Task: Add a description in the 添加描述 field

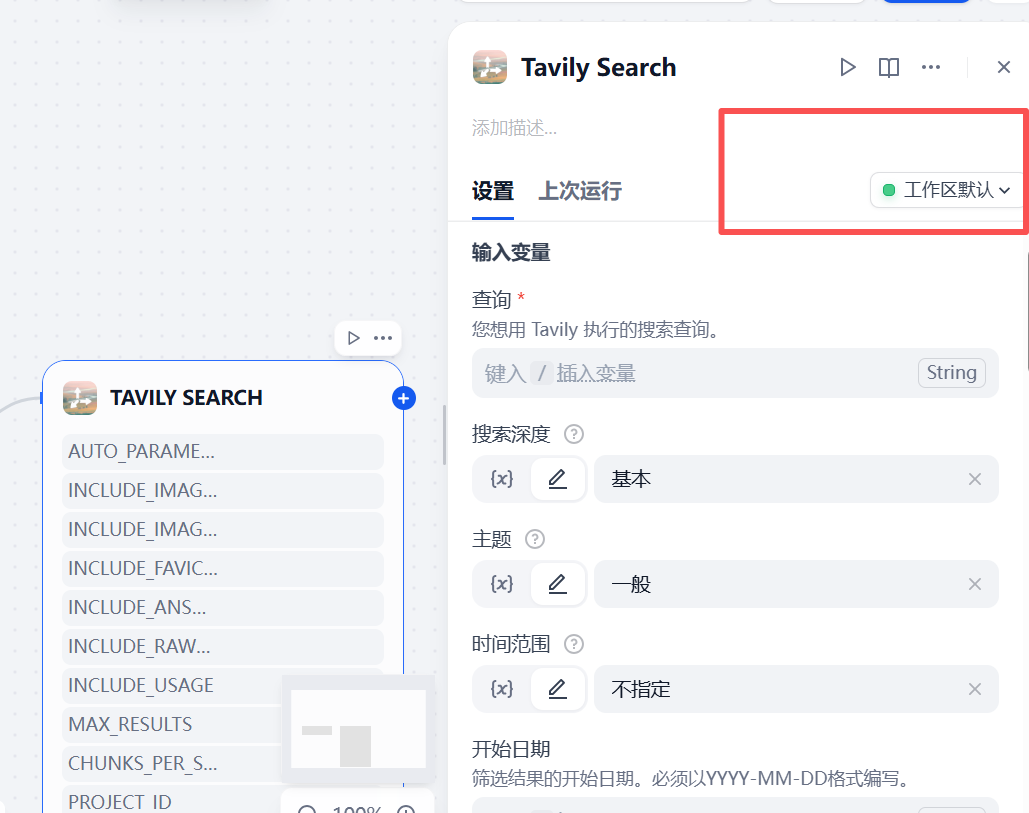Action: coord(514,128)
